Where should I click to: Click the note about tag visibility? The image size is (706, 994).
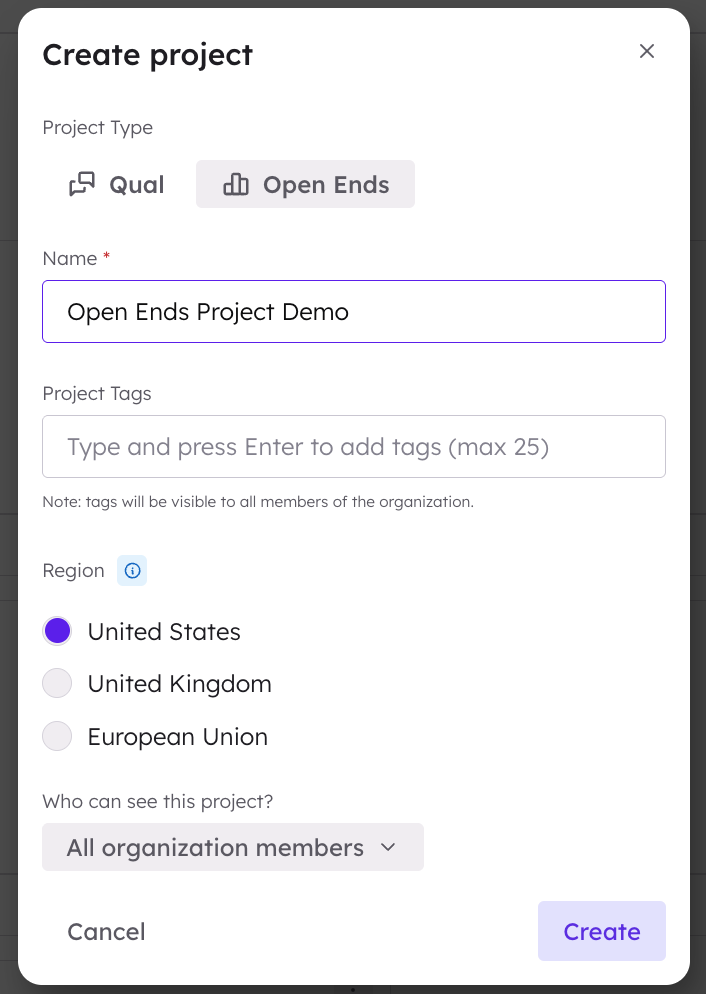(258, 502)
